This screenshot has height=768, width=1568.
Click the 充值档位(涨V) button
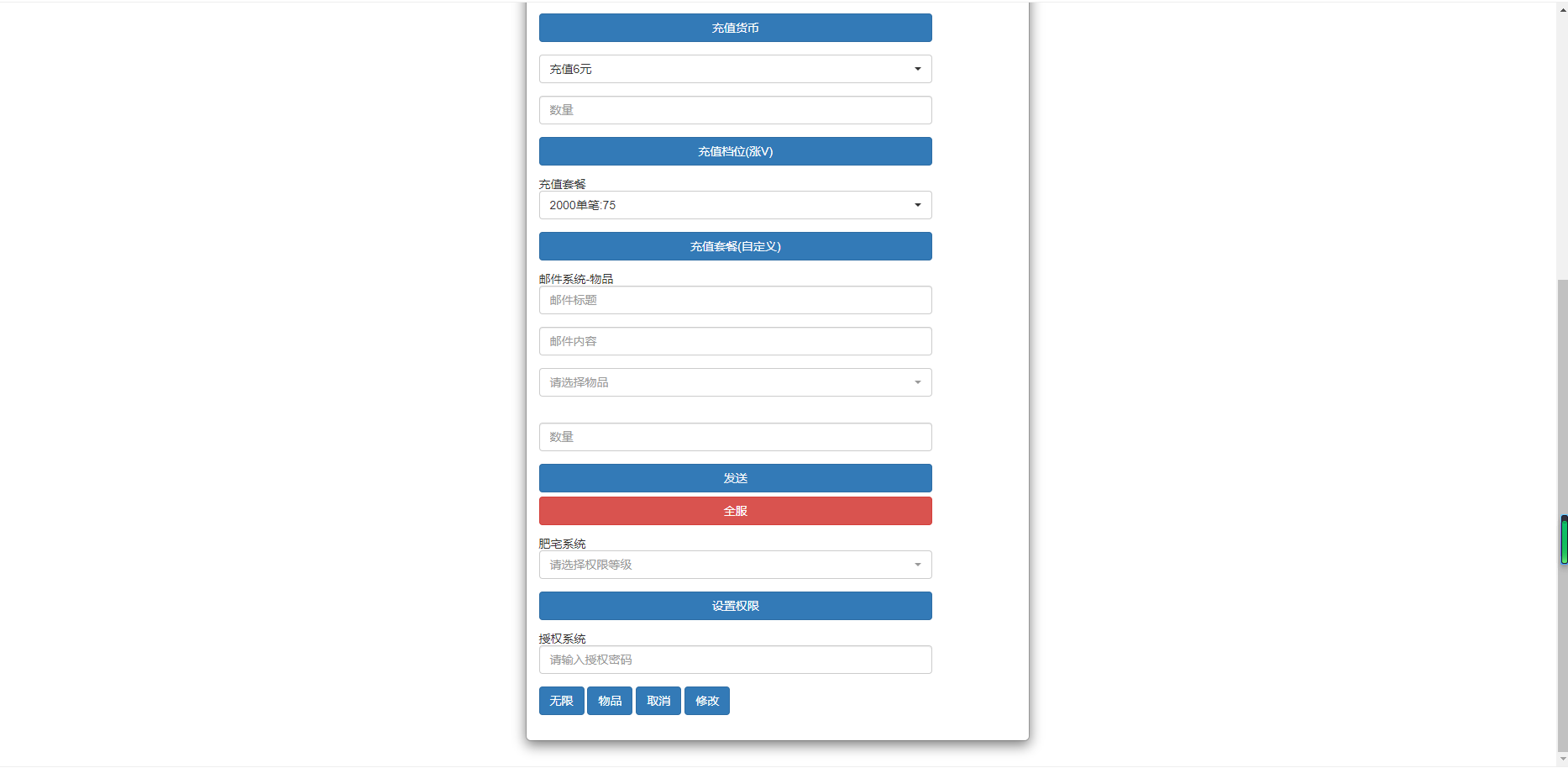[x=735, y=151]
